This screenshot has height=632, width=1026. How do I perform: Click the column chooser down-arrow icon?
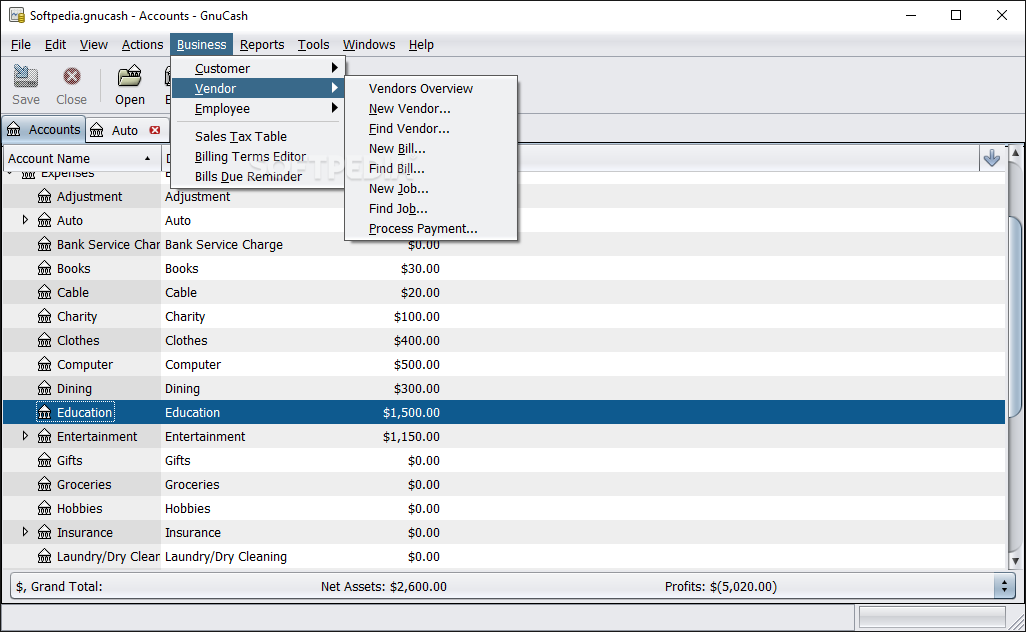(991, 158)
